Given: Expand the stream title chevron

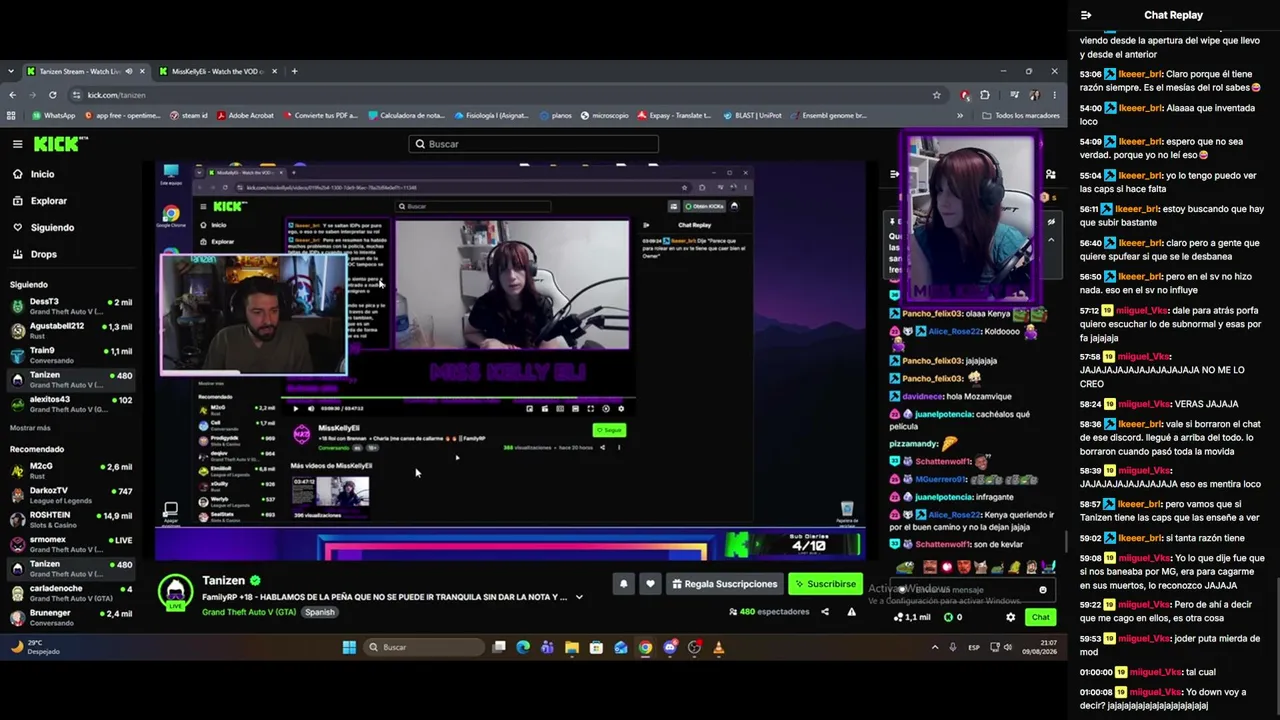Looking at the screenshot, I should (579, 597).
